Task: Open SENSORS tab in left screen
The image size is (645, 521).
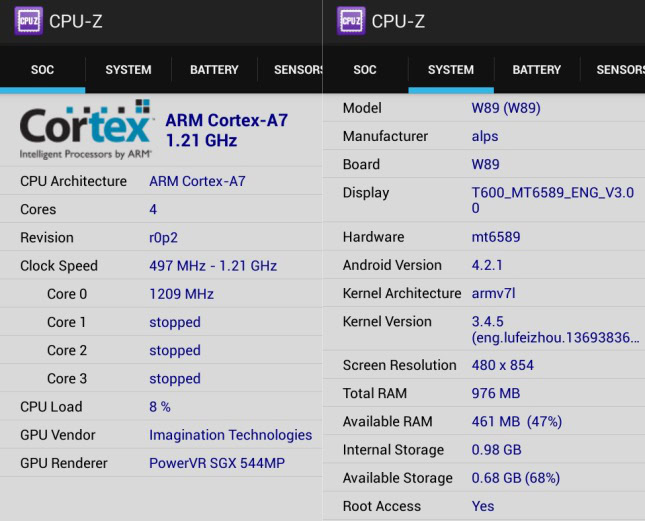Action: pyautogui.click(x=292, y=70)
